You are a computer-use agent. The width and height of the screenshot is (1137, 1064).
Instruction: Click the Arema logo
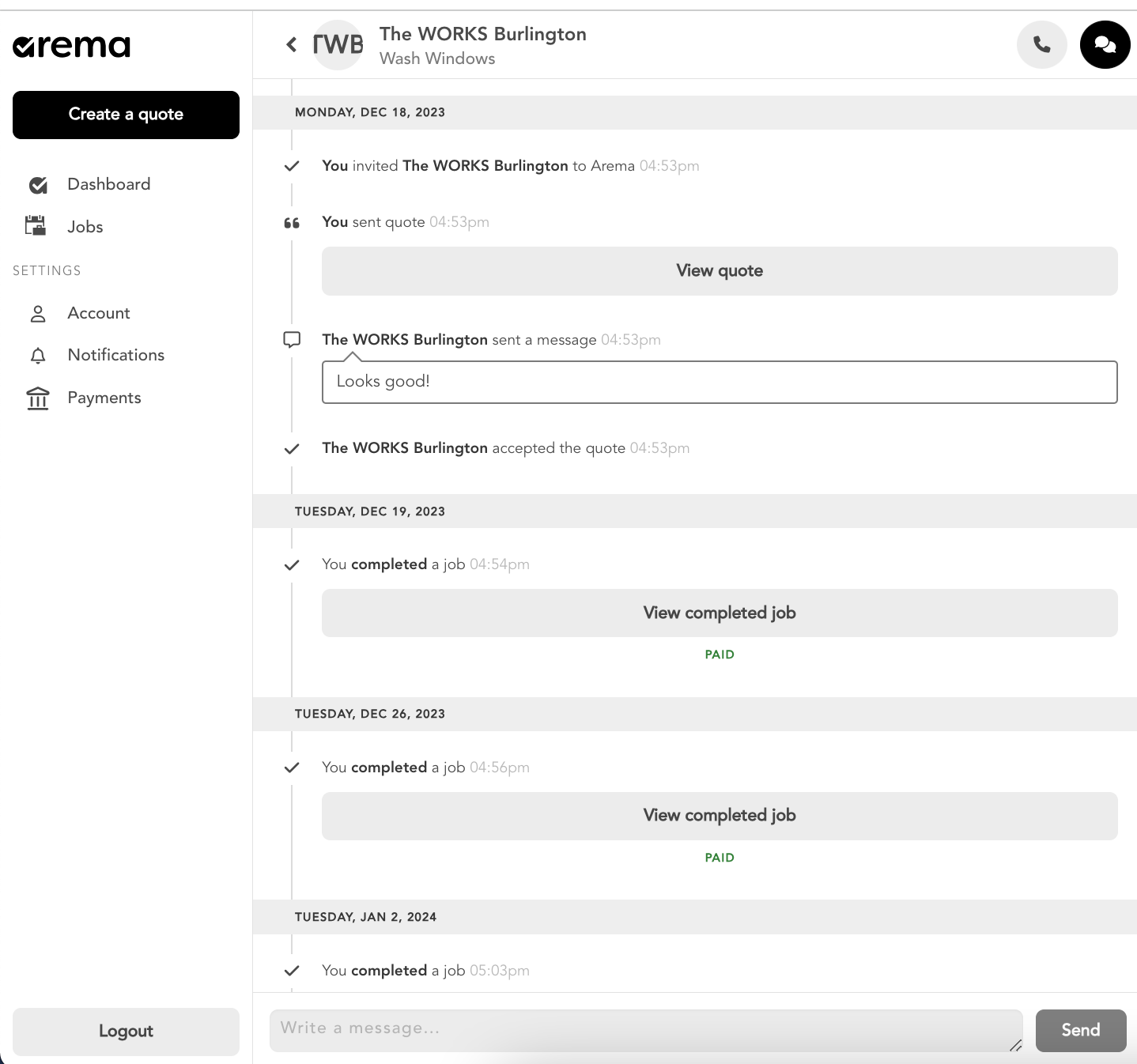(72, 47)
